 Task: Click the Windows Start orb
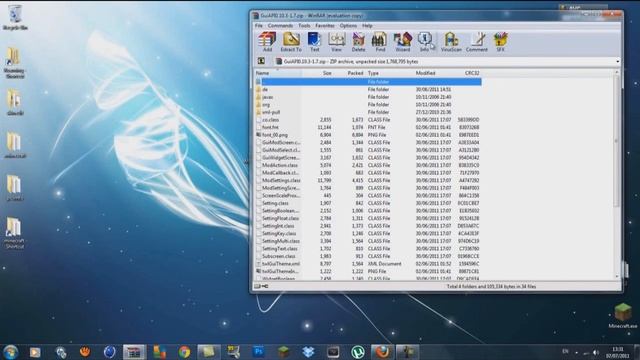10,352
